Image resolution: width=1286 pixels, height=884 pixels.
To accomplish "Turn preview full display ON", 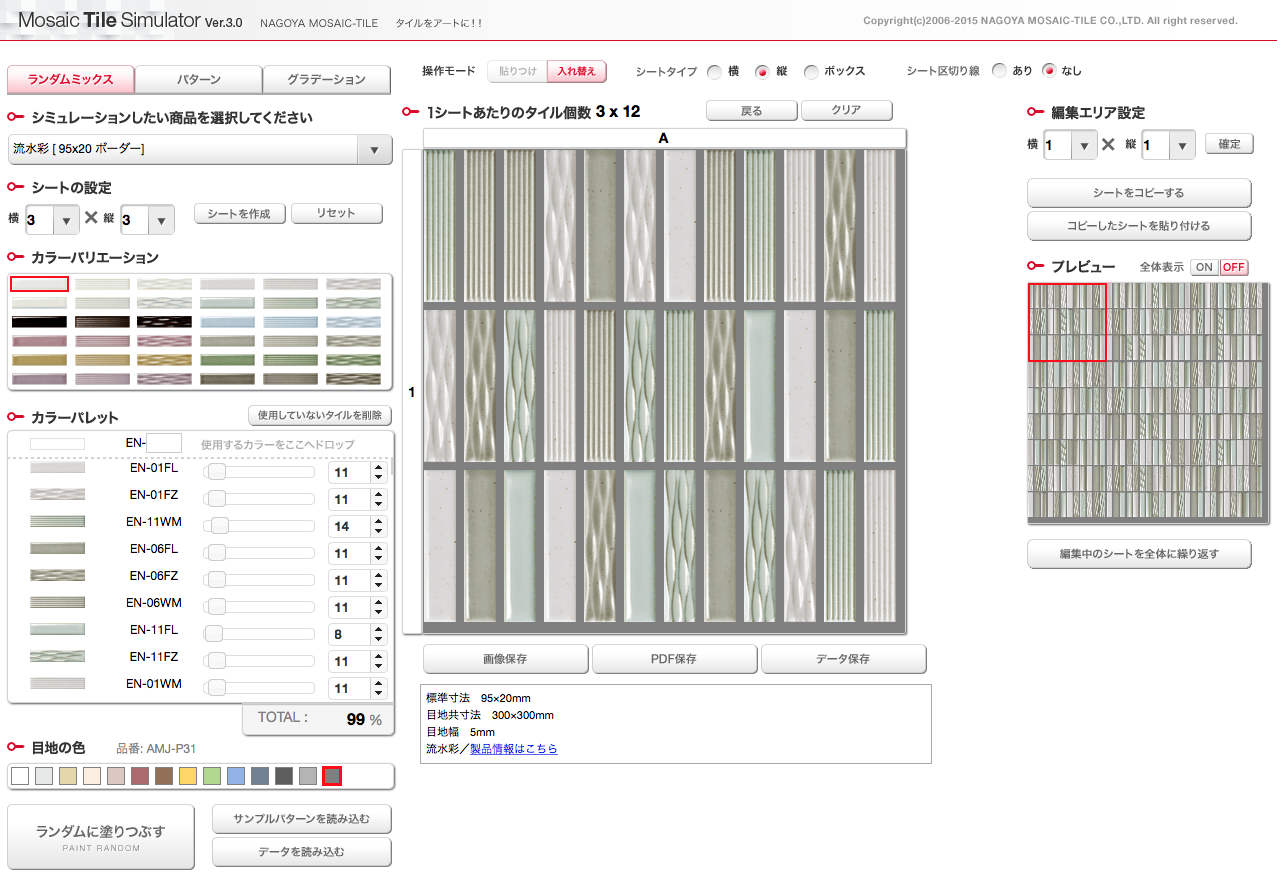I will [x=1204, y=267].
